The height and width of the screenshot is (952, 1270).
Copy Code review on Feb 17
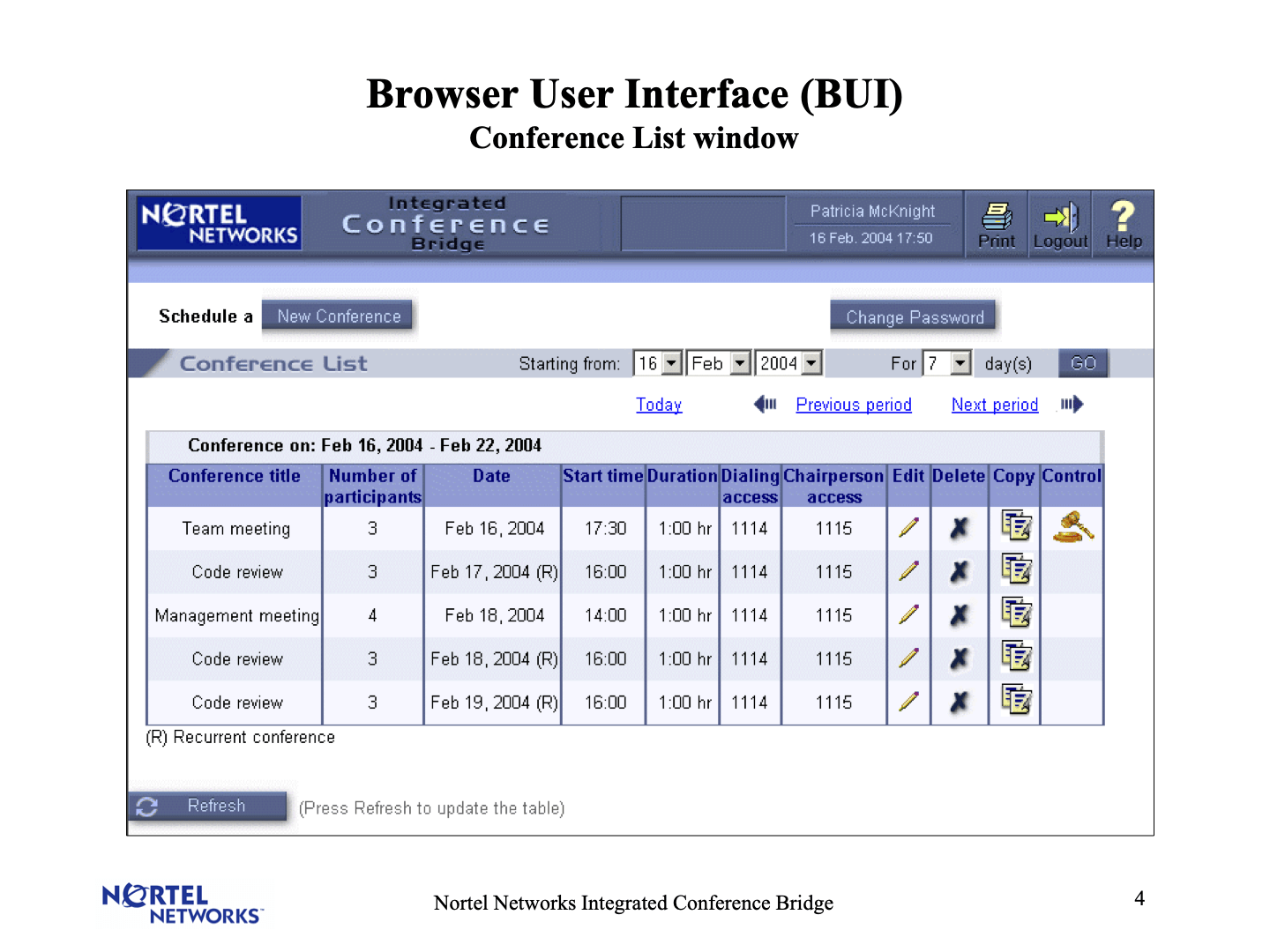pos(1016,569)
